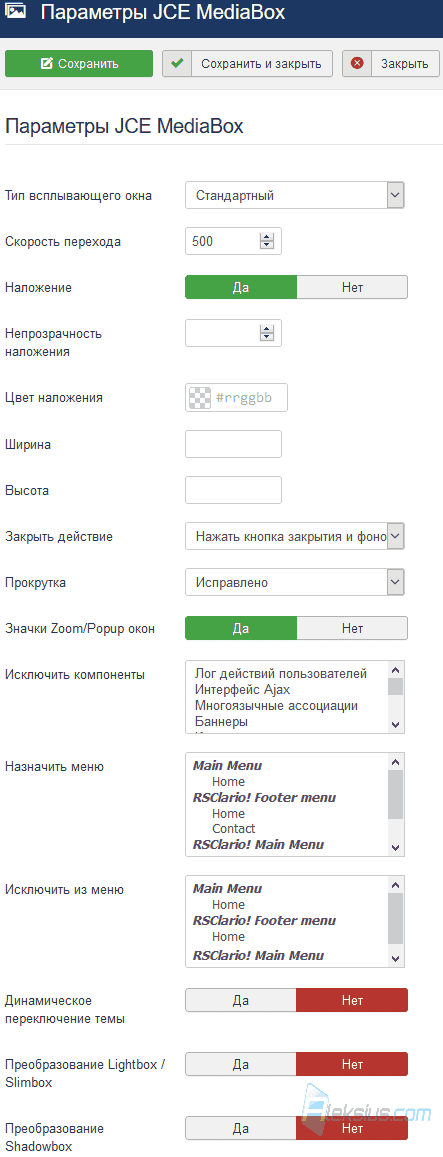Click the Высота input field
443x1157 pixels.
[233, 490]
